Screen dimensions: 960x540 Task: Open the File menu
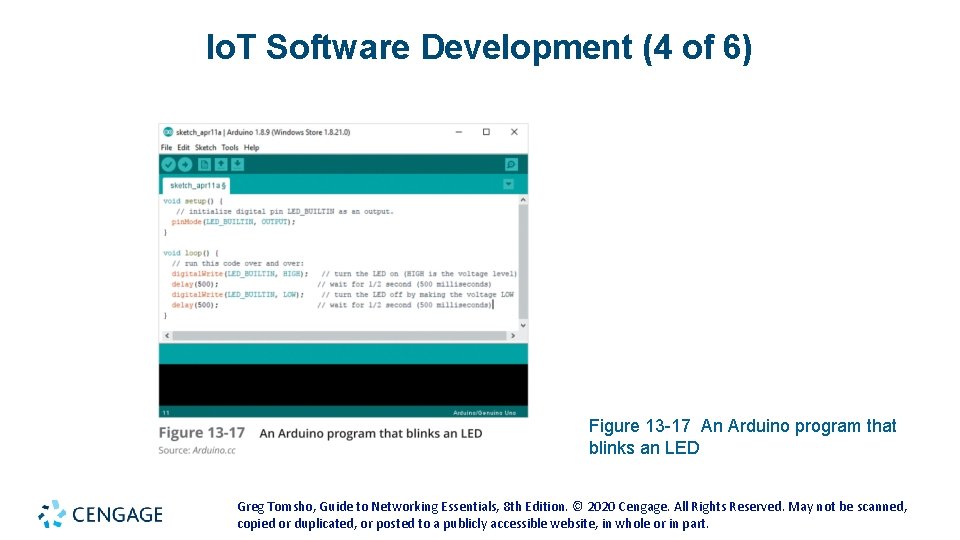167,148
